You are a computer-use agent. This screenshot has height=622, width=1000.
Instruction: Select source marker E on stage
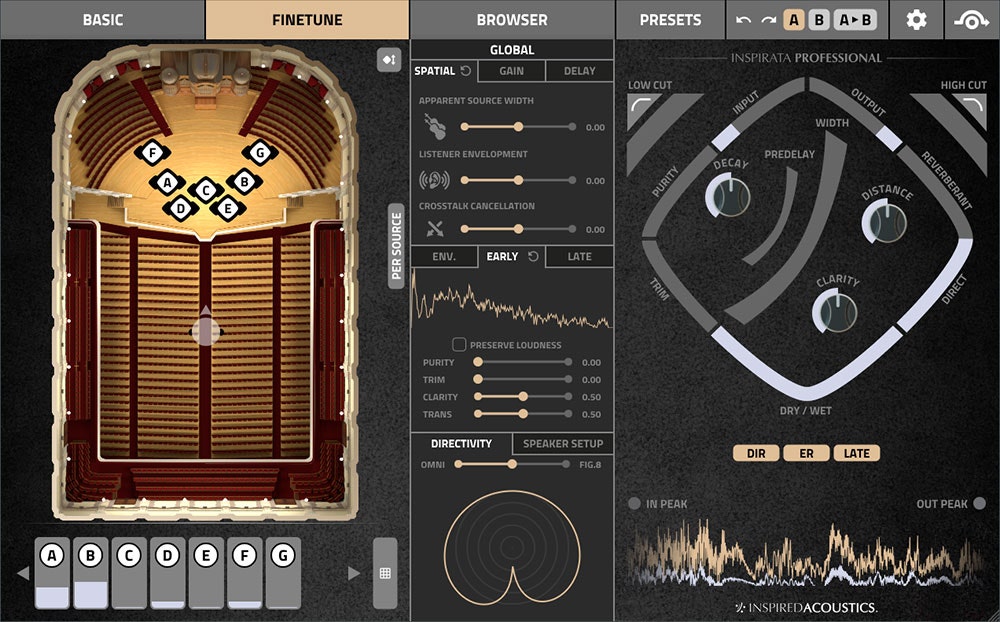coord(228,208)
